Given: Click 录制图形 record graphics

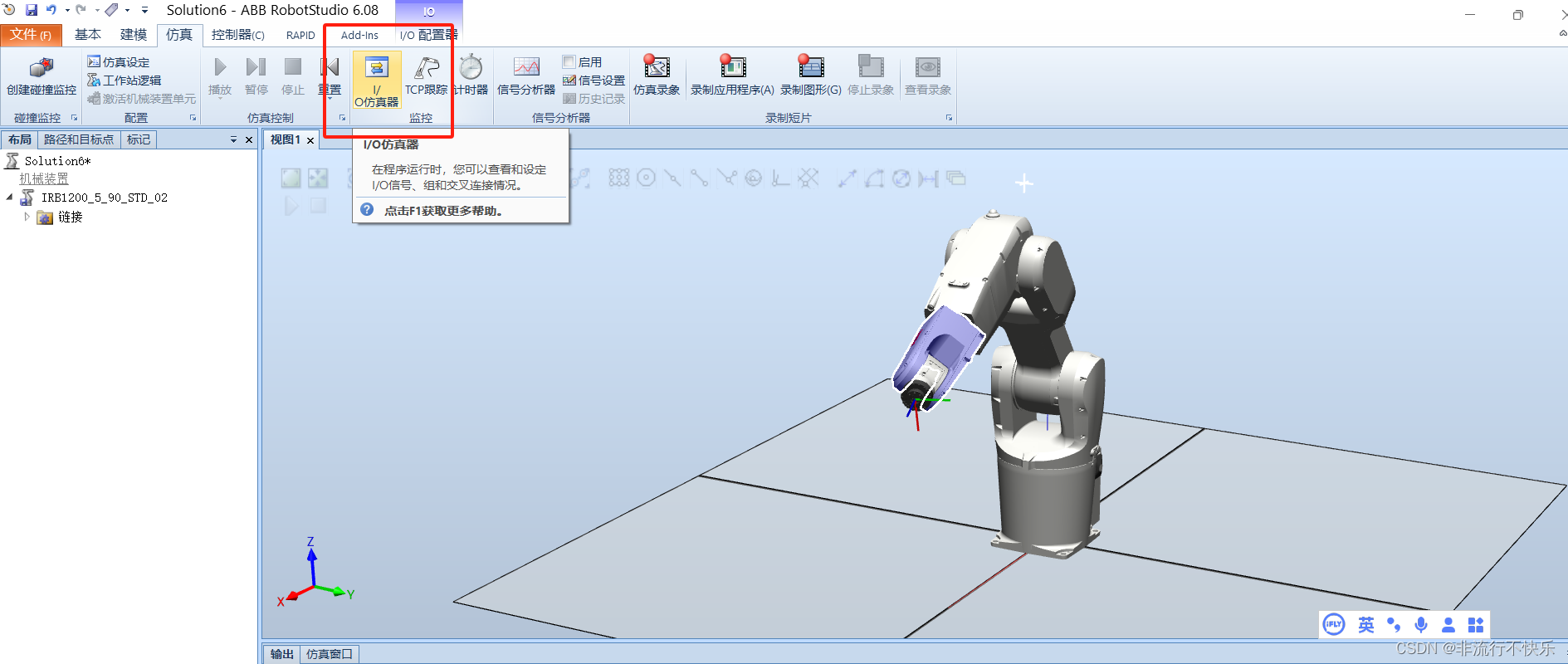Looking at the screenshot, I should (x=811, y=76).
